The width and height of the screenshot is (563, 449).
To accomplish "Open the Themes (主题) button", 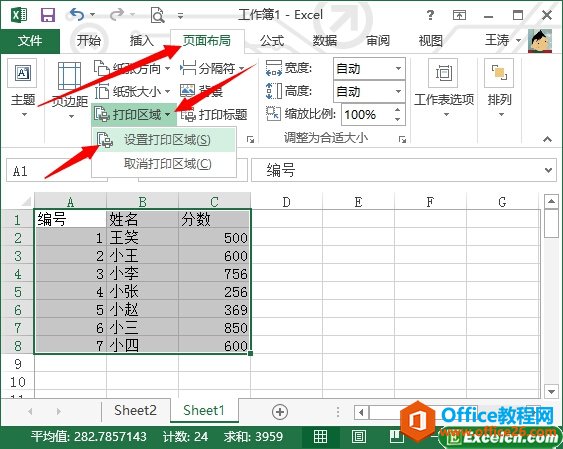I will pos(23,89).
